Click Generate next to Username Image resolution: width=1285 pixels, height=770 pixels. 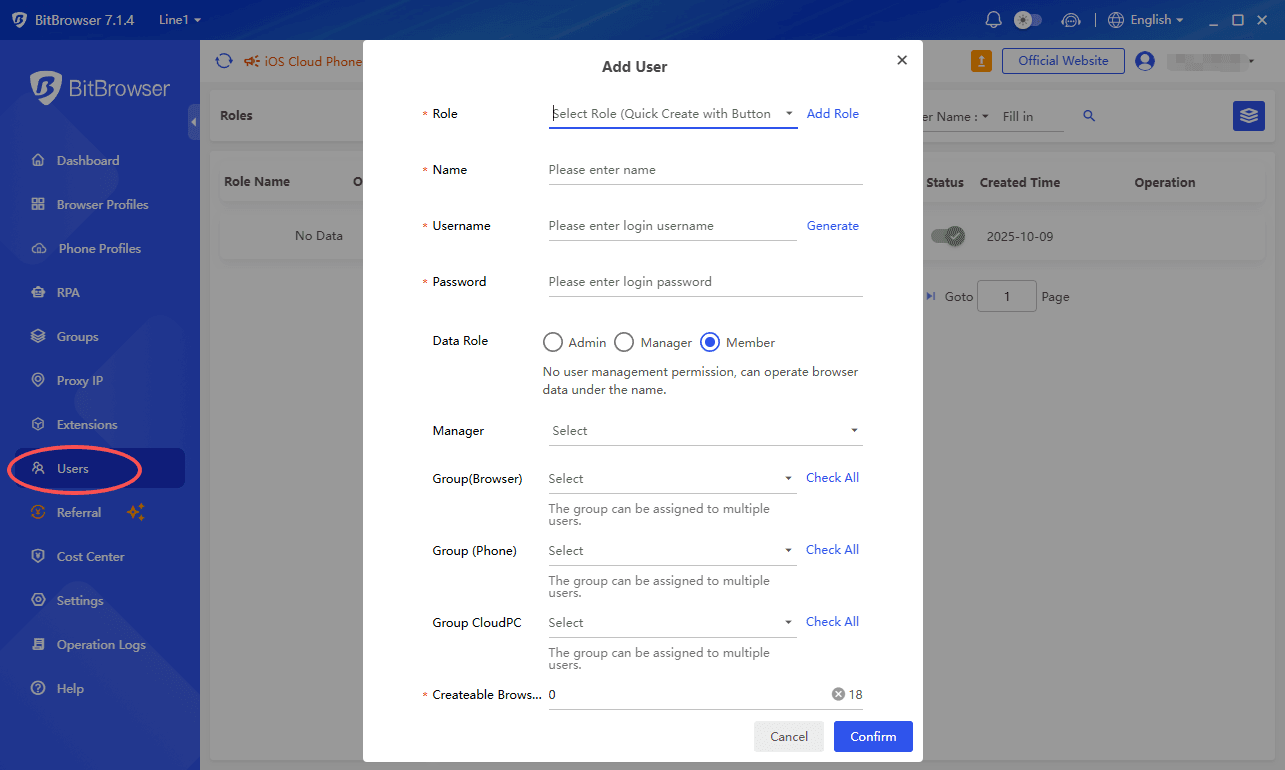click(833, 226)
